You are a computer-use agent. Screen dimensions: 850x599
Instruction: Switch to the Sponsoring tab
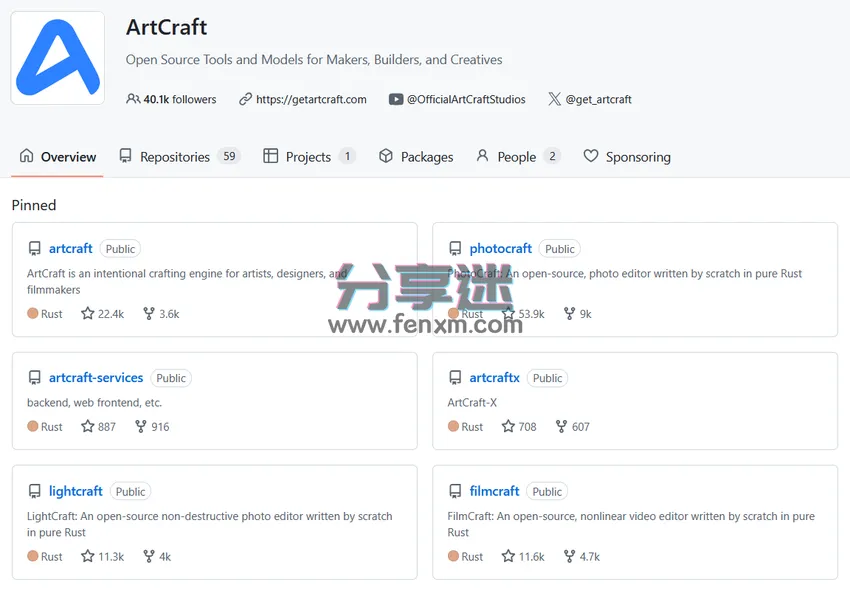627,157
